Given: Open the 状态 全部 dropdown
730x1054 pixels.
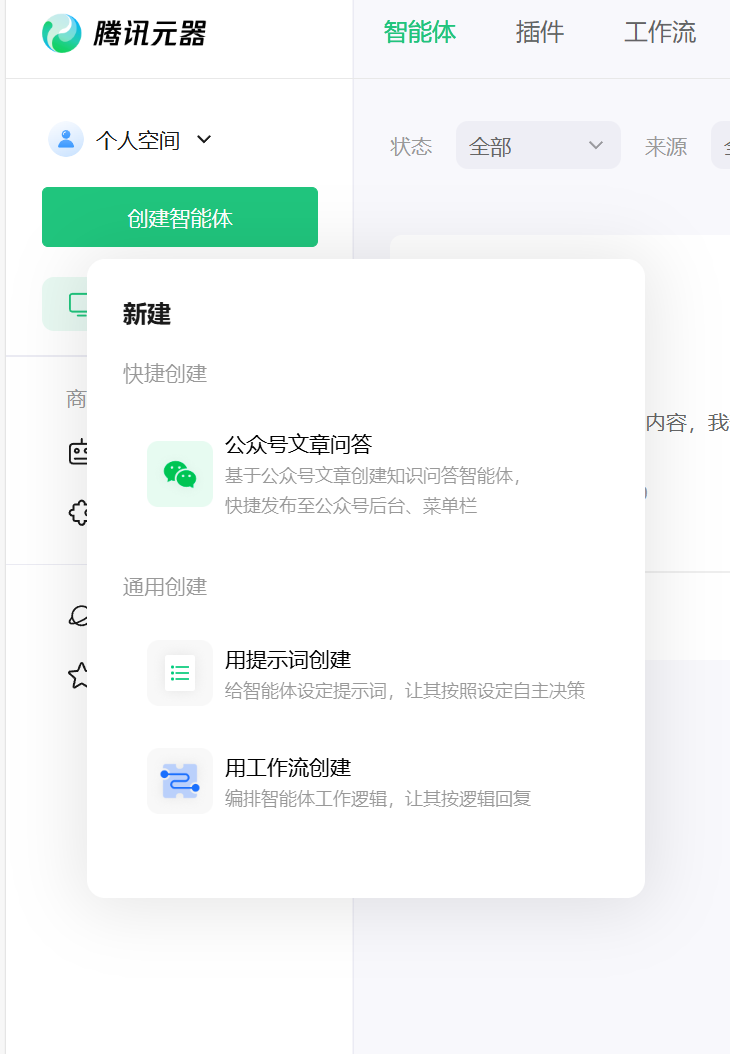Looking at the screenshot, I should tap(538, 145).
